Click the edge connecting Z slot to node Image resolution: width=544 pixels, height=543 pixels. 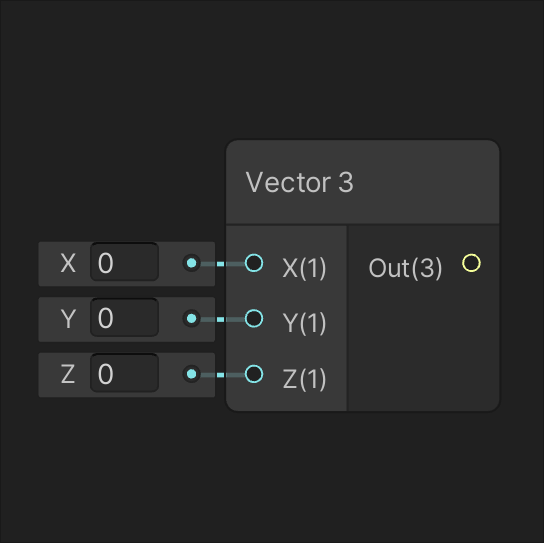(223, 375)
